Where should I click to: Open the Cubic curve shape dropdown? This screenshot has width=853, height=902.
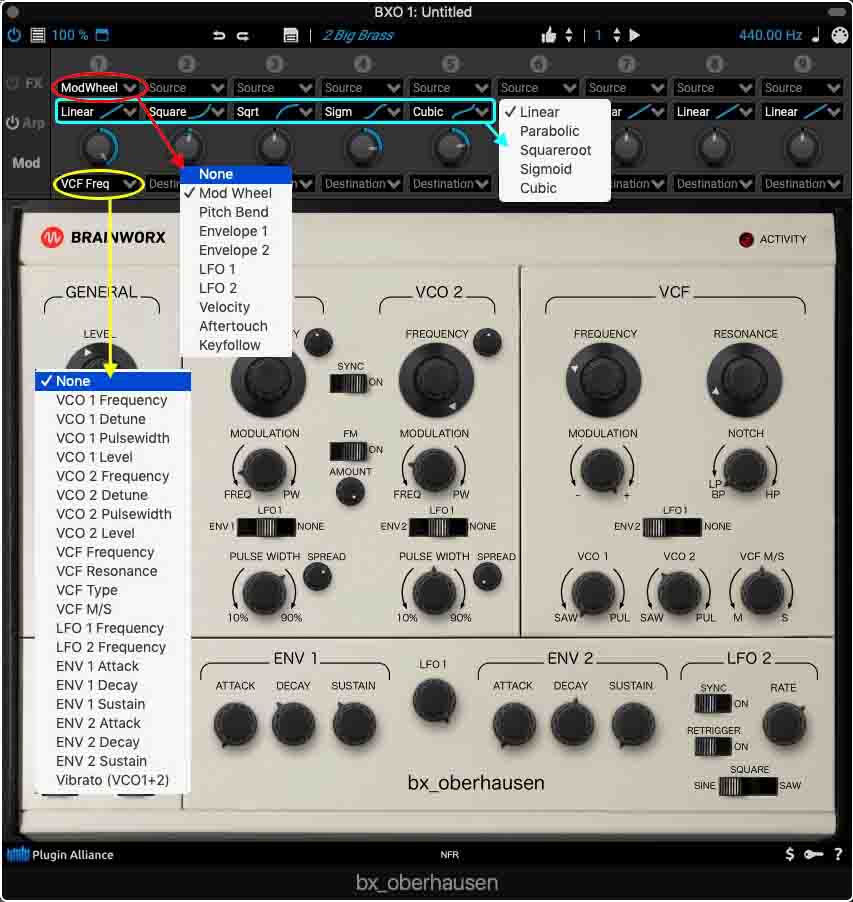pyautogui.click(x=451, y=112)
